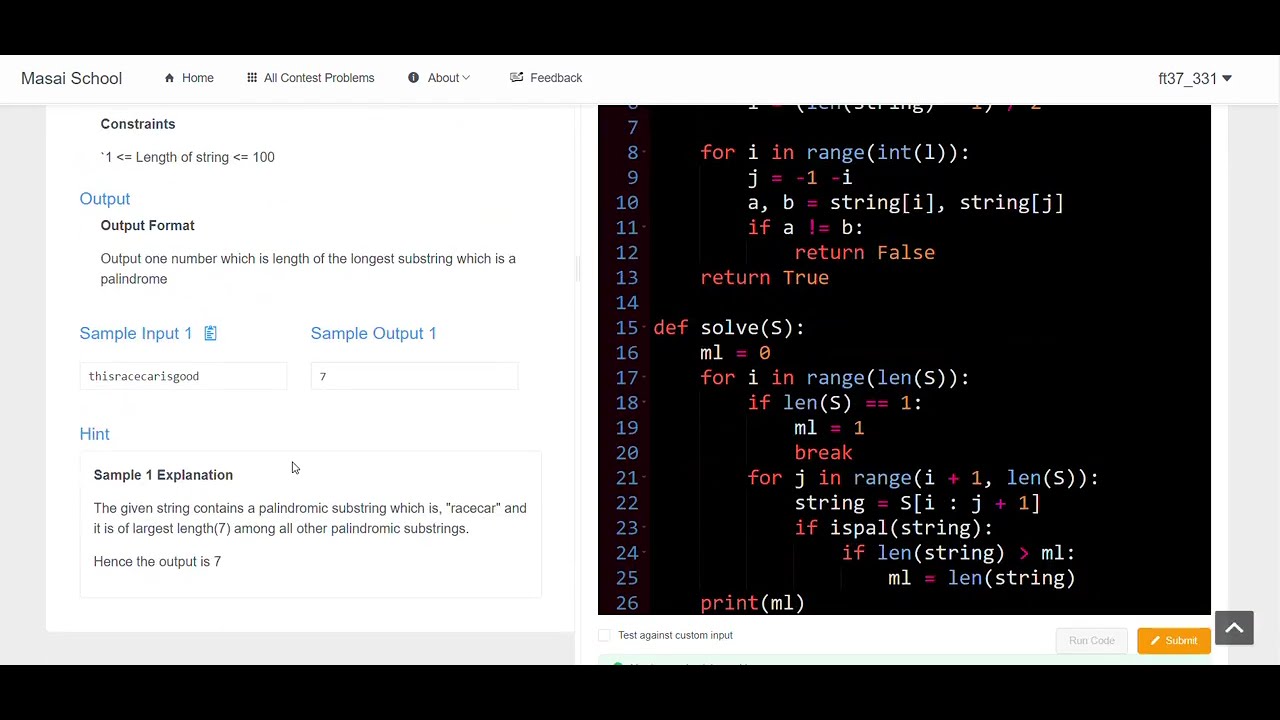Click the Sample 1 Explanation title
Image resolution: width=1280 pixels, height=720 pixels.
tap(163, 475)
